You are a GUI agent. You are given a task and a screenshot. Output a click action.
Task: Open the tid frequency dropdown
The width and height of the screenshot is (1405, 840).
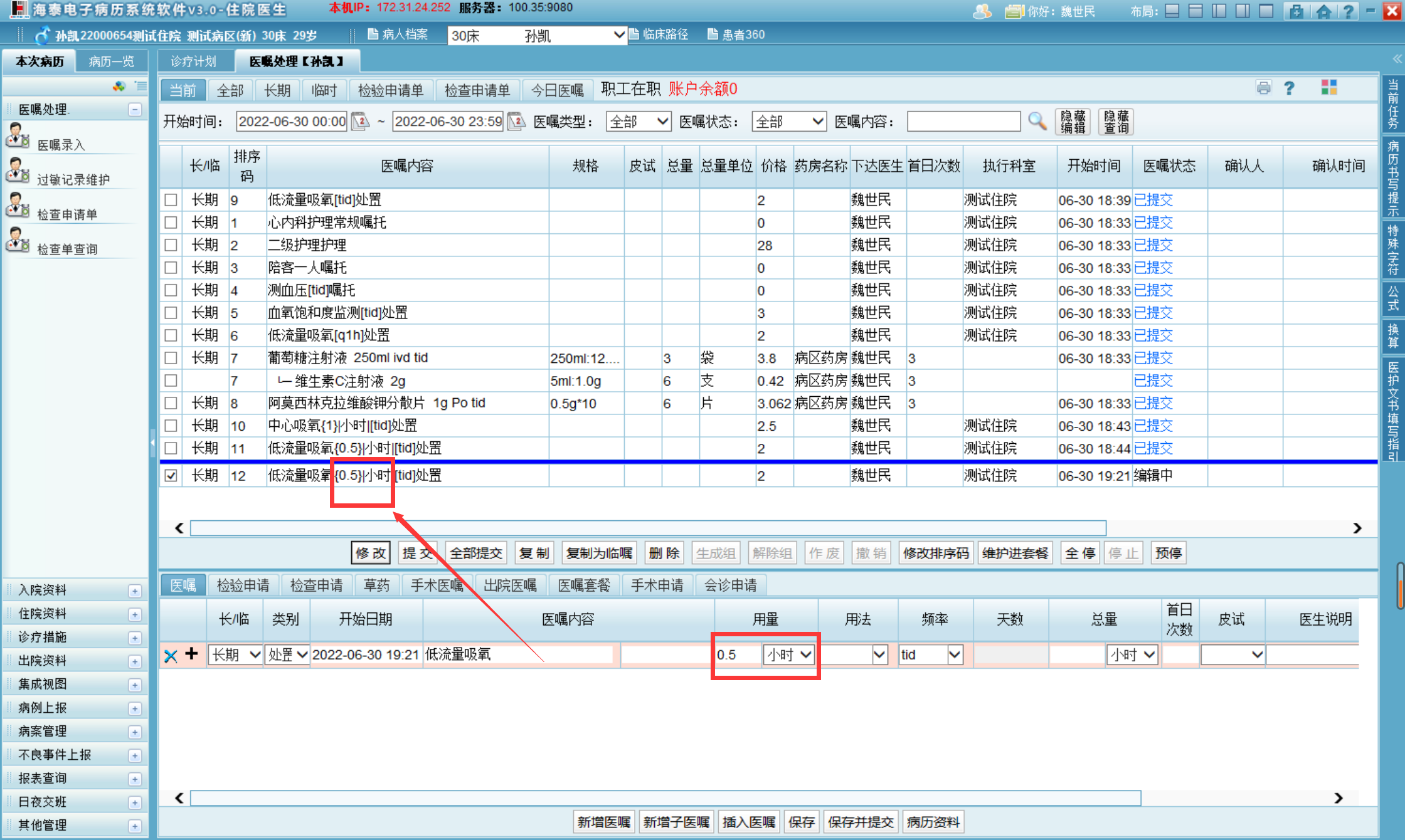[x=955, y=655]
